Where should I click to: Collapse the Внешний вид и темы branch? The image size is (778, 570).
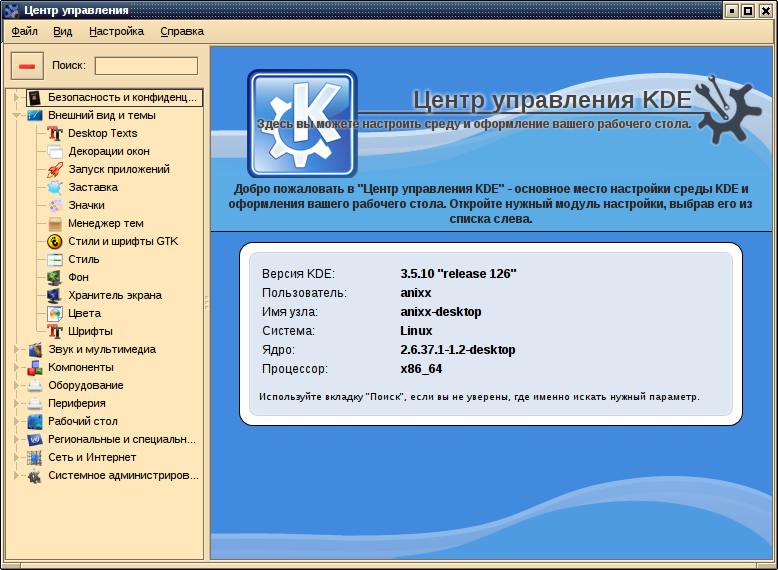pos(16,116)
